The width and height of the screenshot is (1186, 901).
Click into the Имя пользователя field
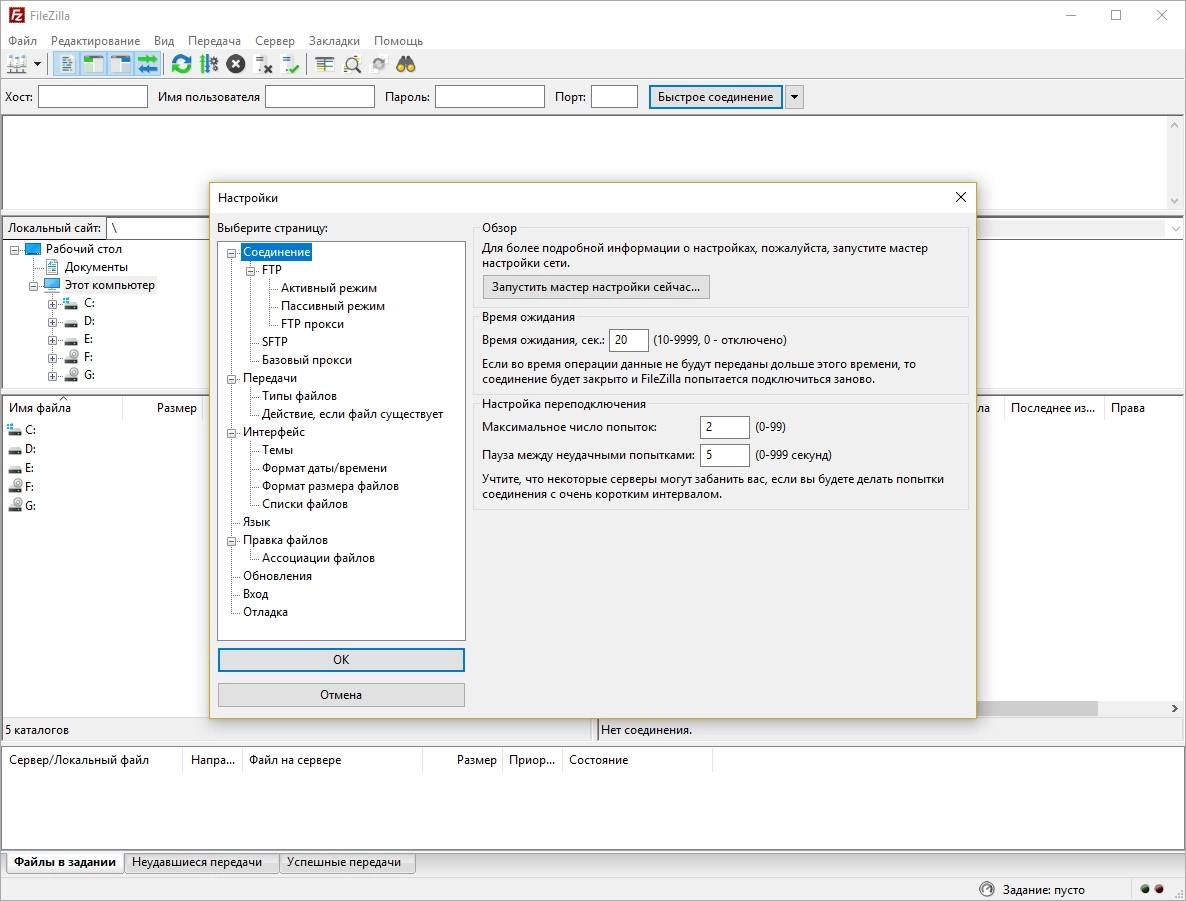320,97
